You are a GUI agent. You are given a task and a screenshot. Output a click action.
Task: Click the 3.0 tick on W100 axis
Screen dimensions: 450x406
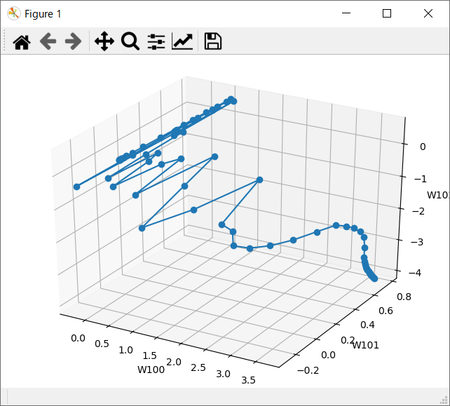223,374
